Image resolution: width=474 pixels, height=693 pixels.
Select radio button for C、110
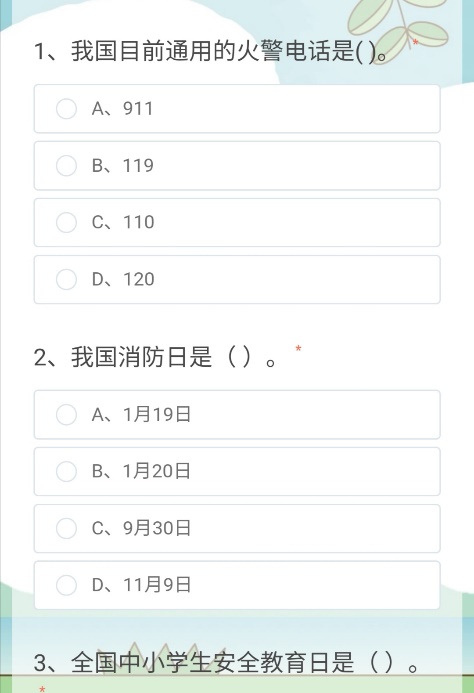click(66, 222)
